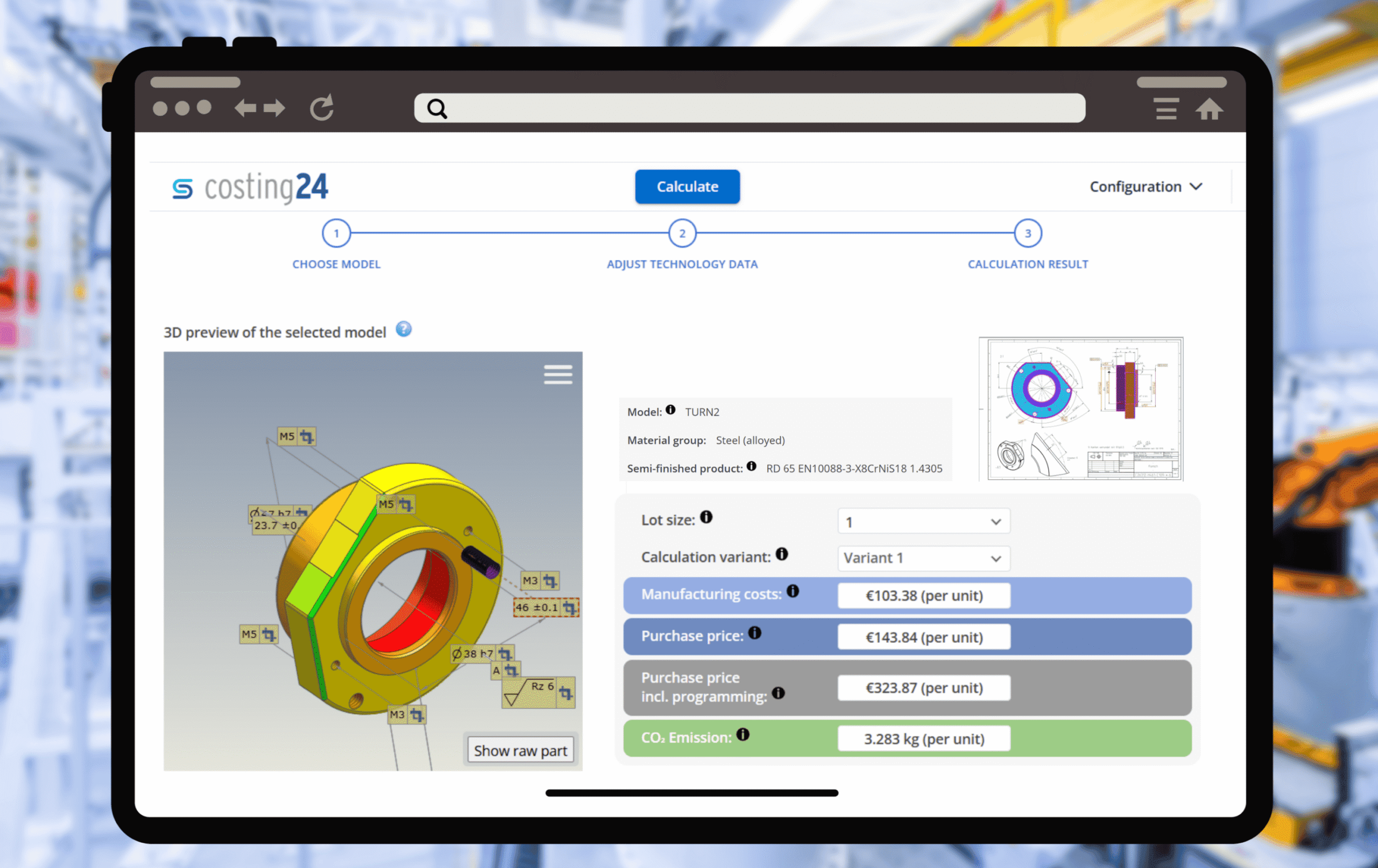Image resolution: width=1378 pixels, height=868 pixels.
Task: Select the 23.7 ±0 dimension annotation
Action: coord(275,525)
